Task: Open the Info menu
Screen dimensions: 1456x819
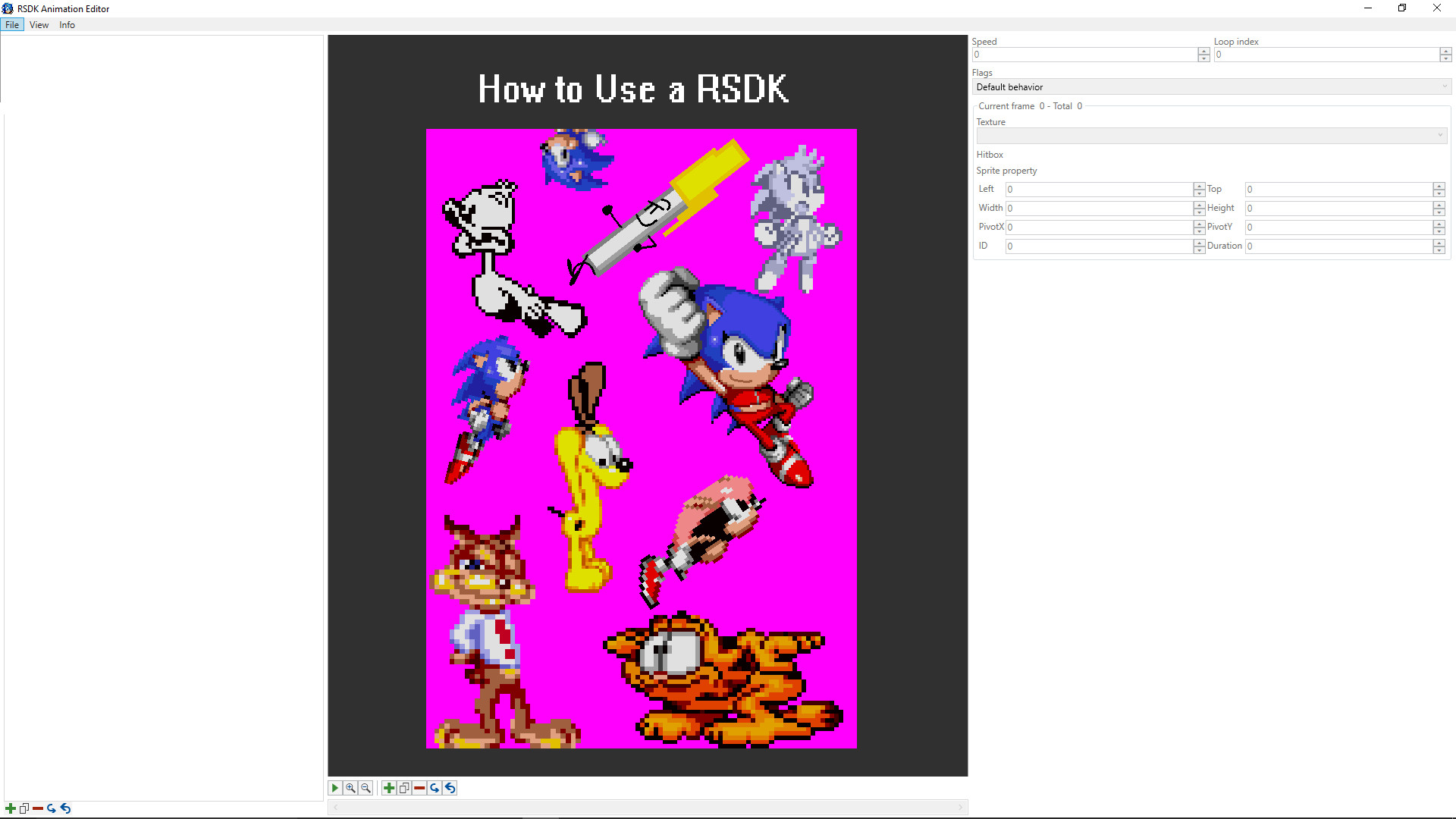Action: point(66,24)
